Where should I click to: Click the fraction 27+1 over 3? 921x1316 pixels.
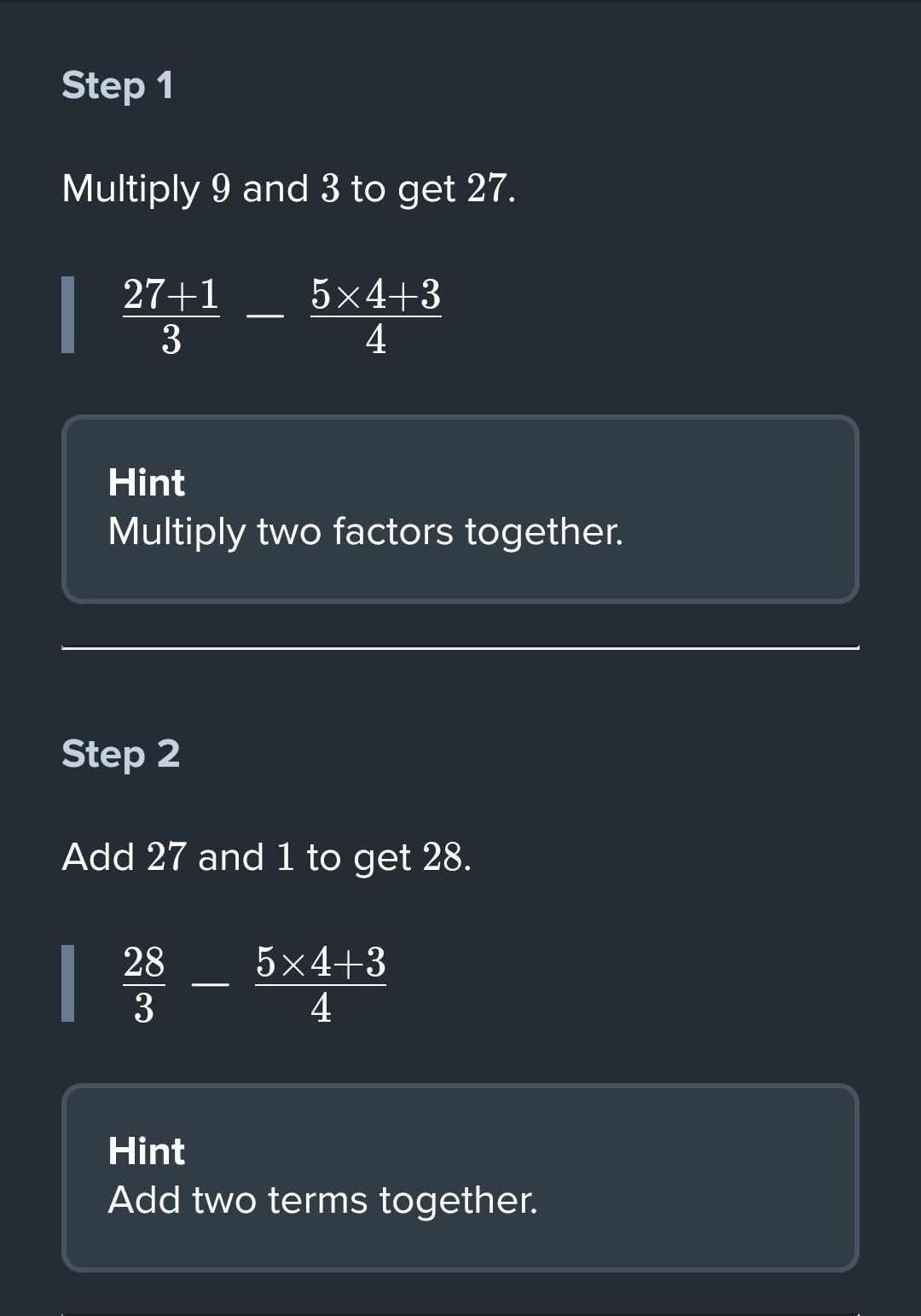point(171,316)
